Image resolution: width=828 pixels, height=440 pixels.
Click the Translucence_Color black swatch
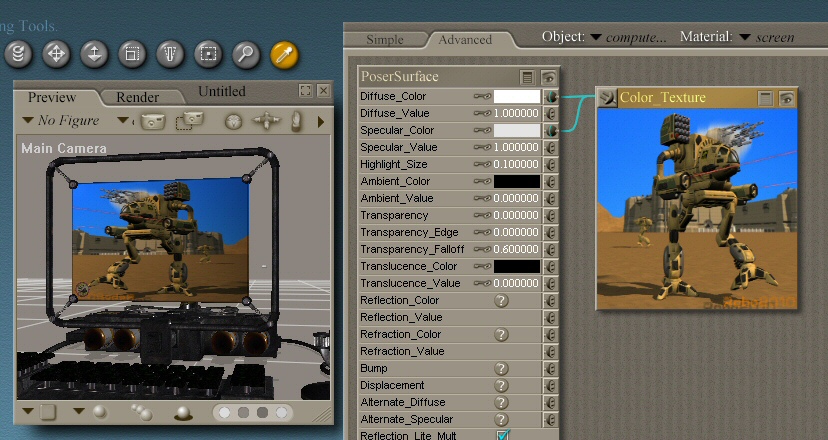[517, 266]
